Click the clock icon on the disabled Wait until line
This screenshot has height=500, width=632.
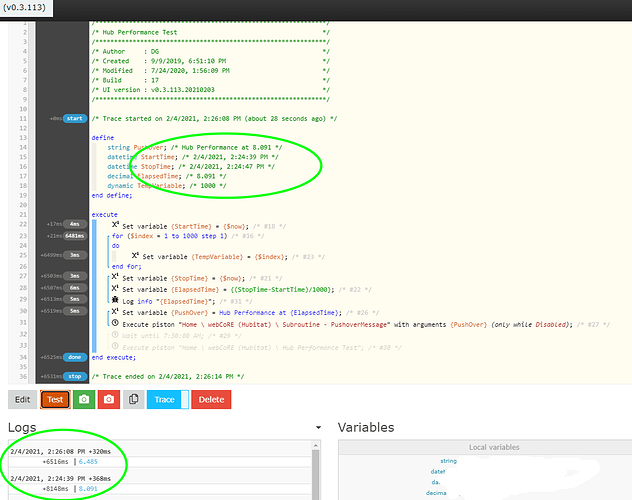click(115, 334)
